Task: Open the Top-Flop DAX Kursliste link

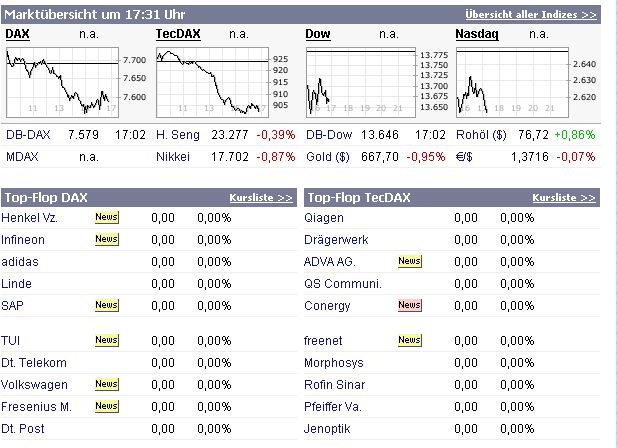Action: 260,198
